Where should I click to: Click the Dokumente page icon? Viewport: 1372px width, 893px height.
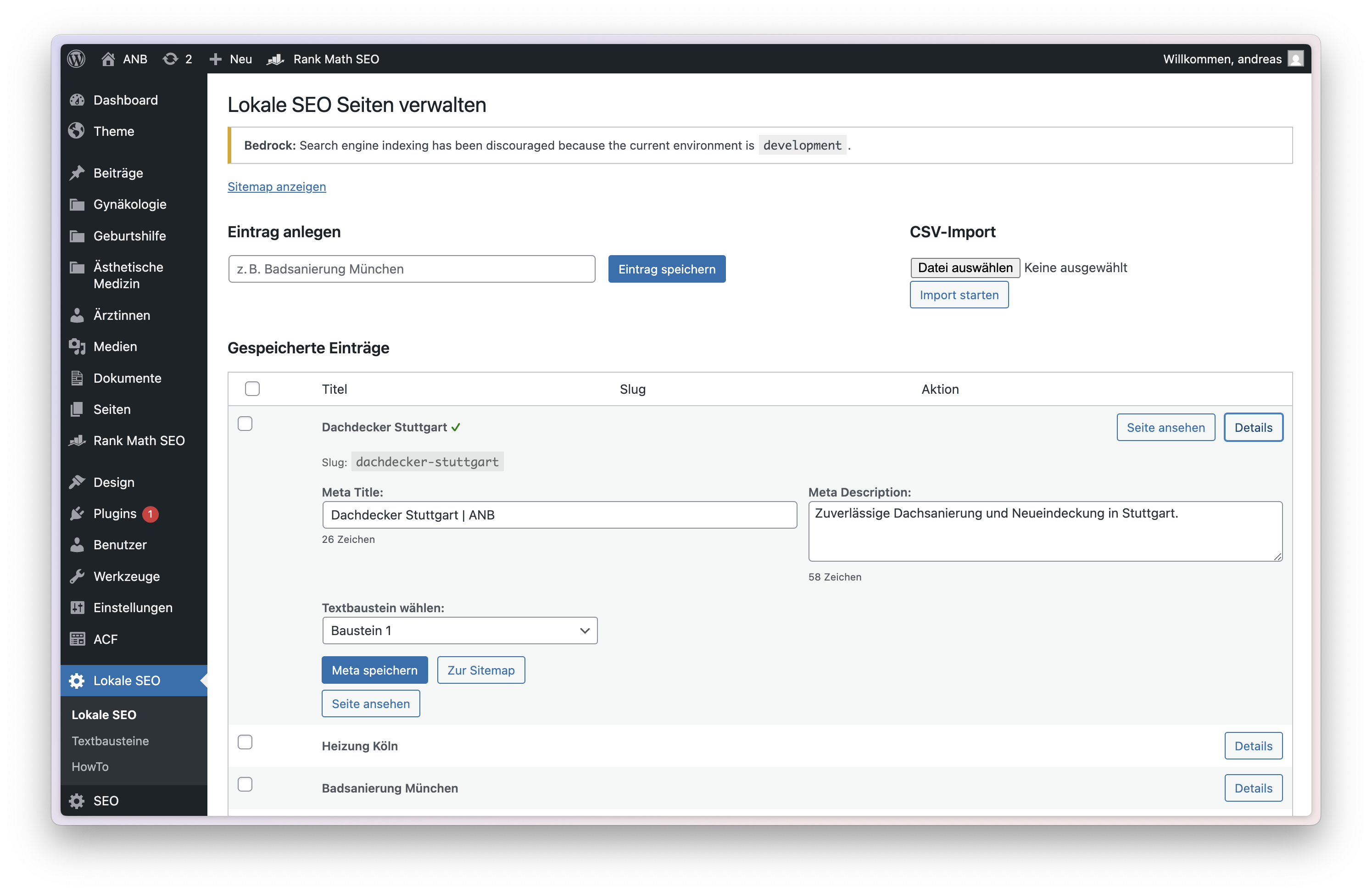click(77, 378)
